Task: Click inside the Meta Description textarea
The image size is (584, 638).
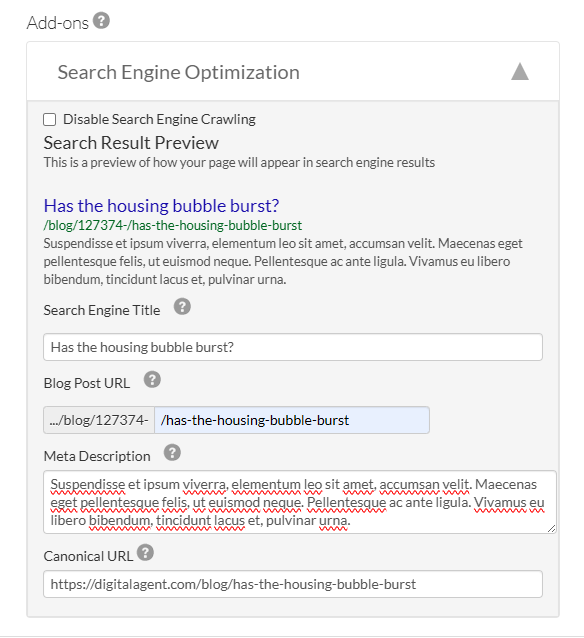Action: click(x=300, y=502)
